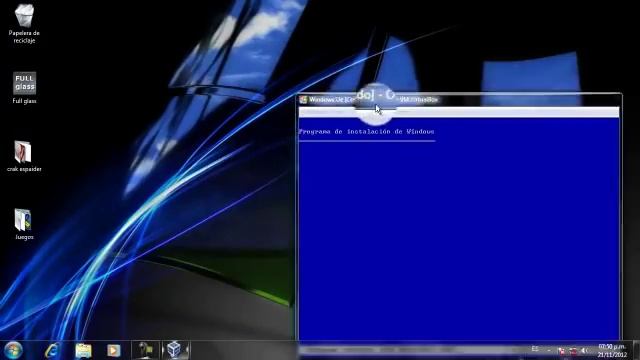Switch to the VirtualBox cube taskbar icon
The image size is (640, 360).
(175, 350)
